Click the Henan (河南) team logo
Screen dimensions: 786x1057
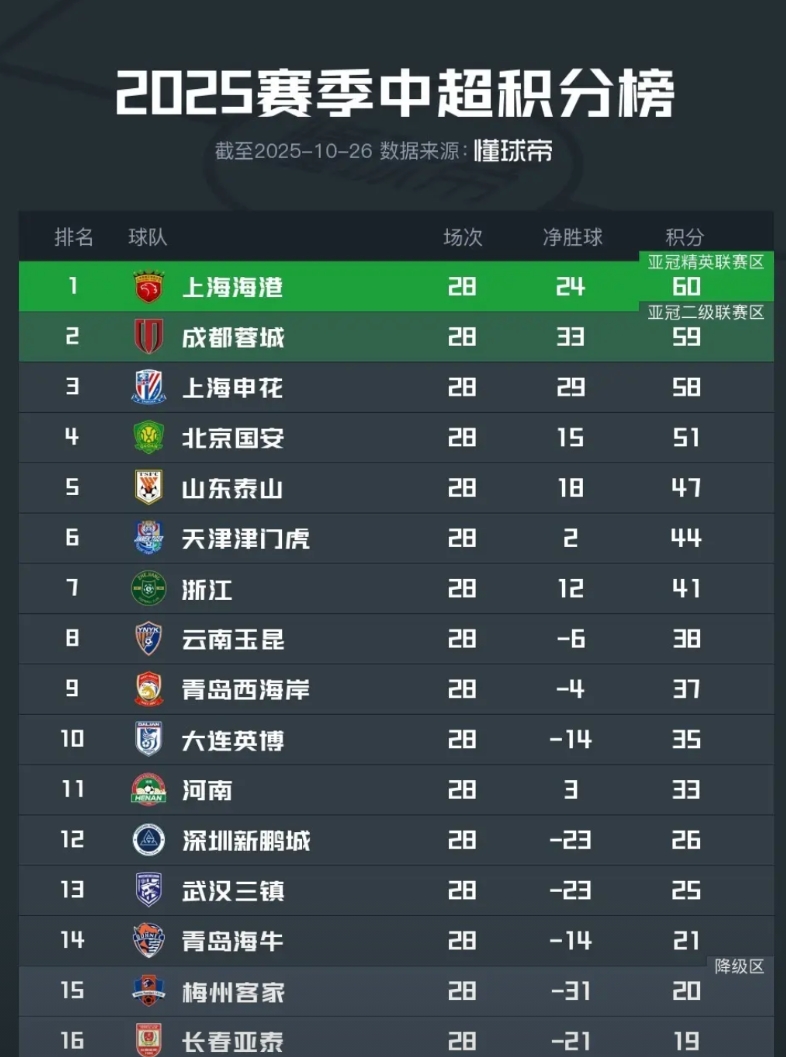coord(149,789)
